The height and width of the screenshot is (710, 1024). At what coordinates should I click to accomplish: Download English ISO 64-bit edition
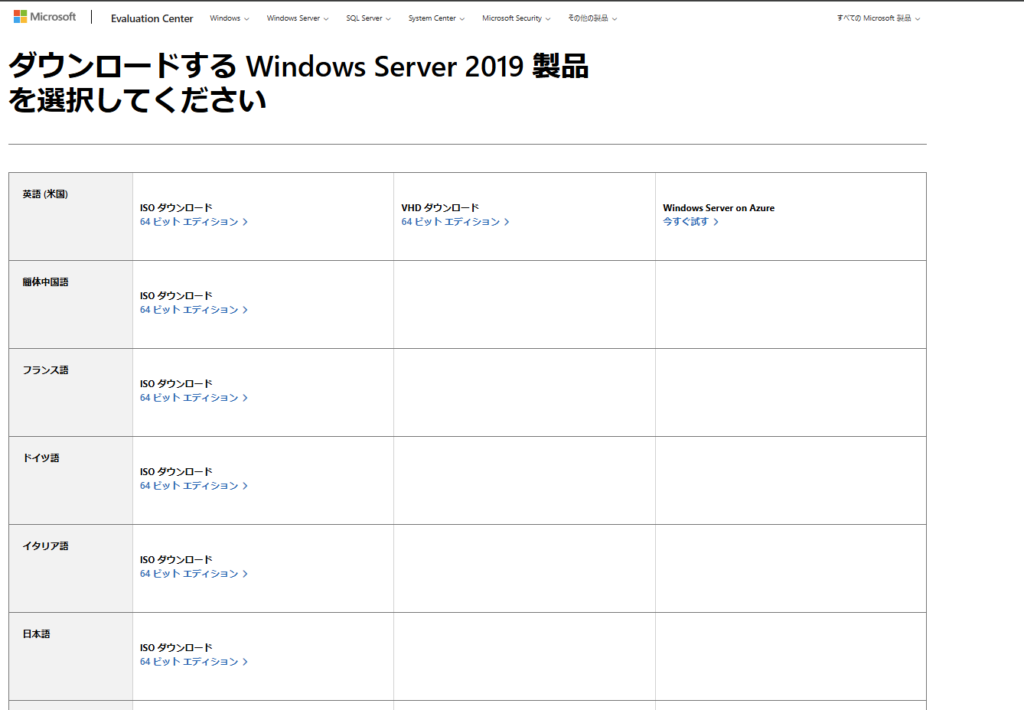point(193,222)
